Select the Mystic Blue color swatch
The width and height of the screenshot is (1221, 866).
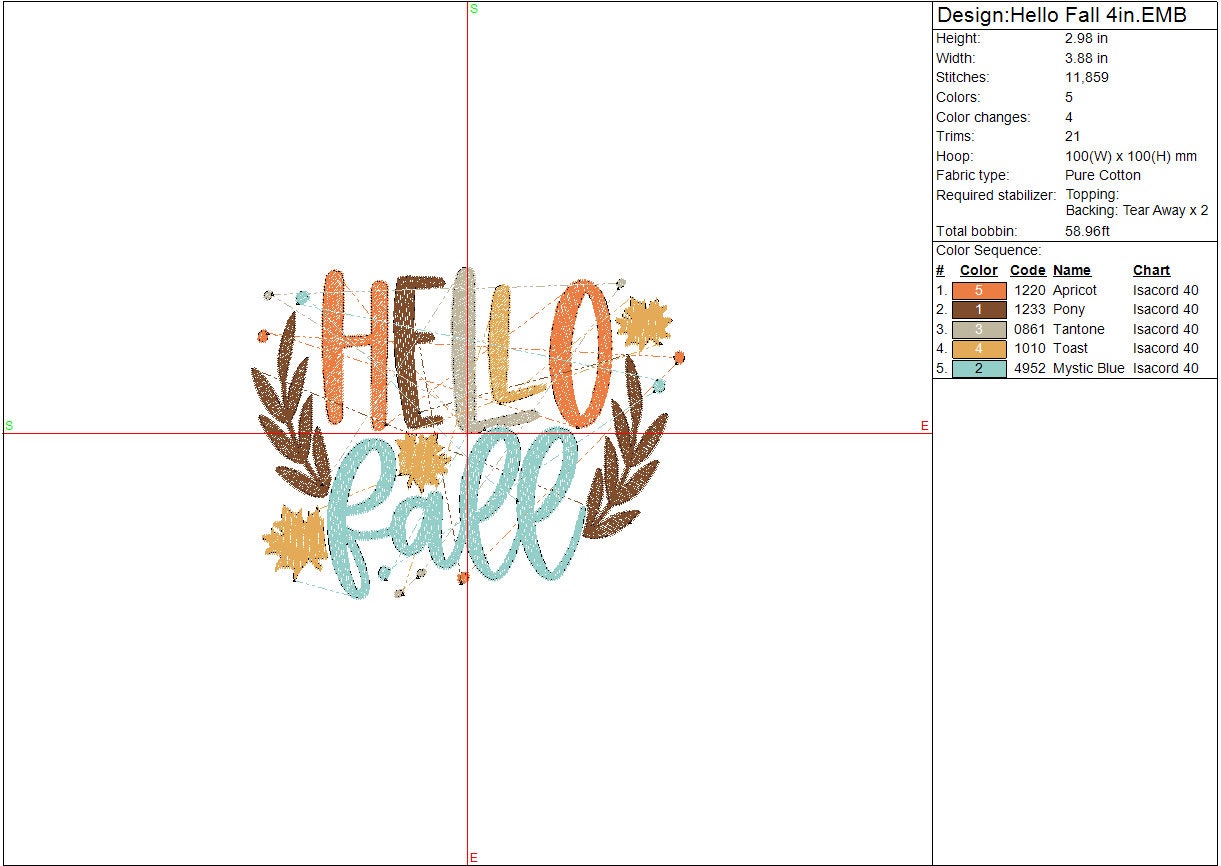click(x=979, y=368)
